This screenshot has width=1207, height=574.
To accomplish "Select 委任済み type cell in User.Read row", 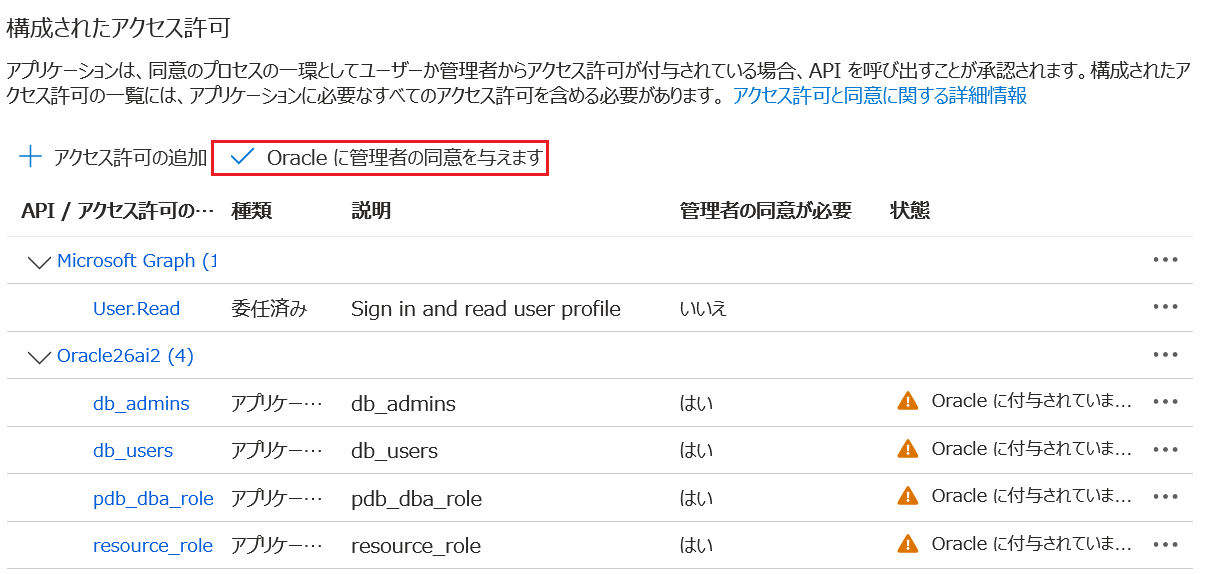I will [269, 308].
